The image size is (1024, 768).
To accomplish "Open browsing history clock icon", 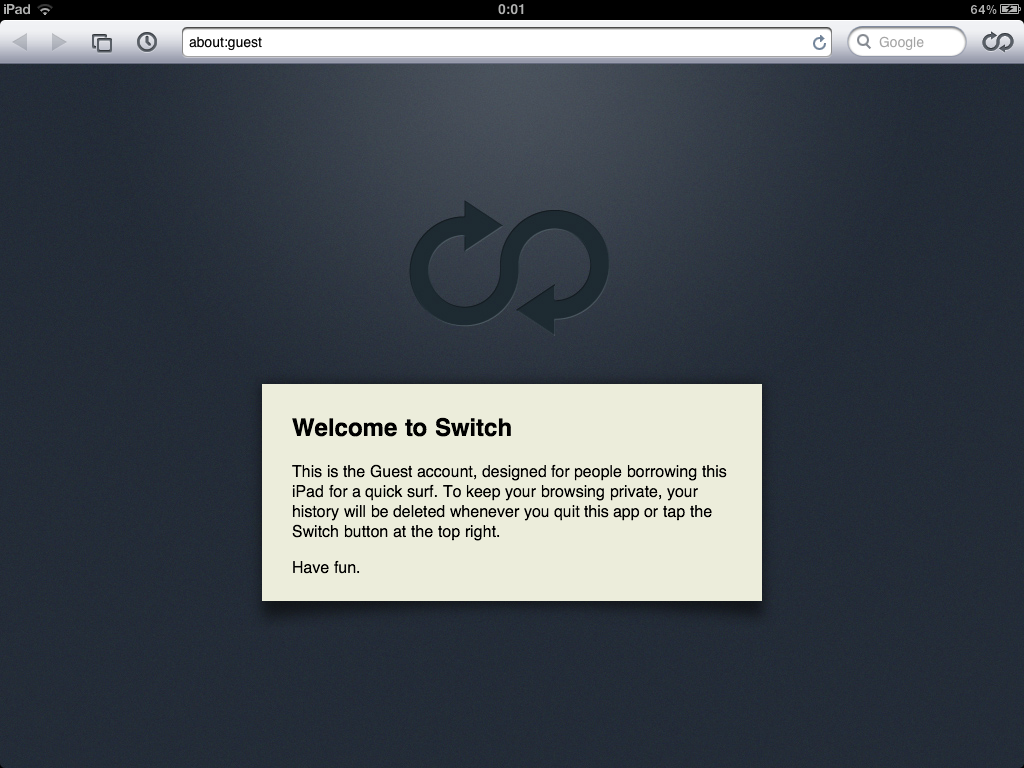I will tap(147, 42).
